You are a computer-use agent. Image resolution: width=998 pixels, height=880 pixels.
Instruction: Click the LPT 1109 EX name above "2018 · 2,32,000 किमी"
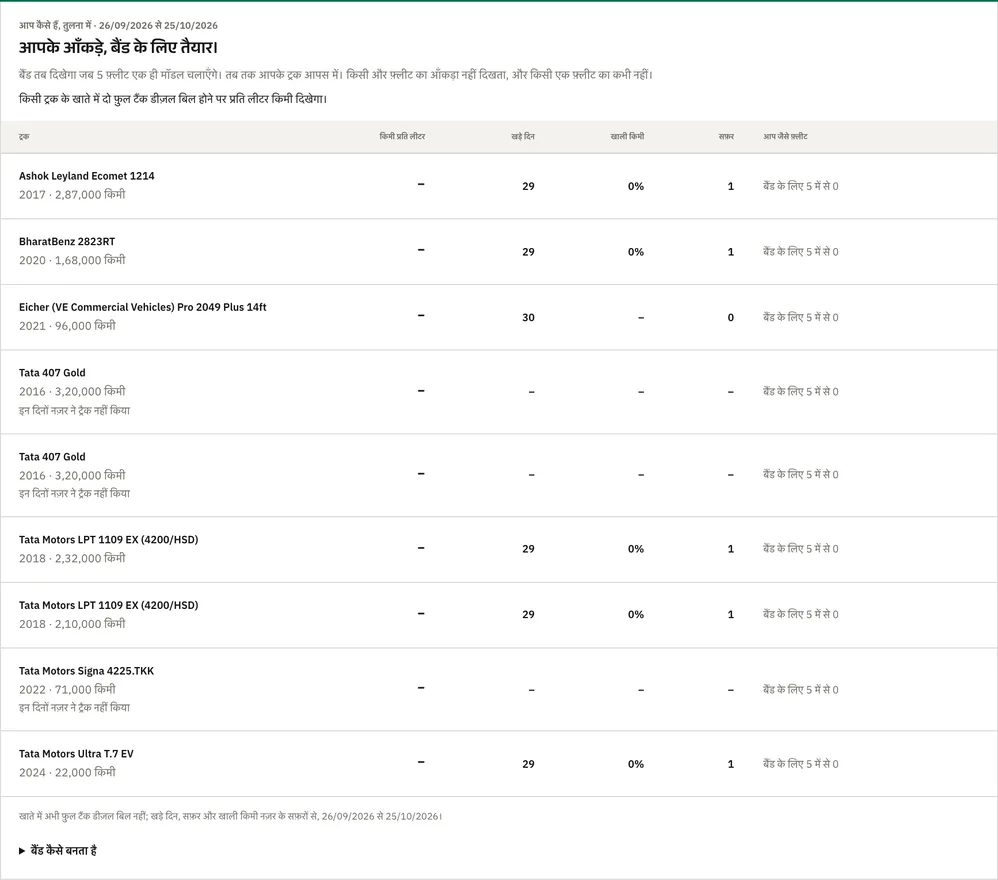click(108, 540)
